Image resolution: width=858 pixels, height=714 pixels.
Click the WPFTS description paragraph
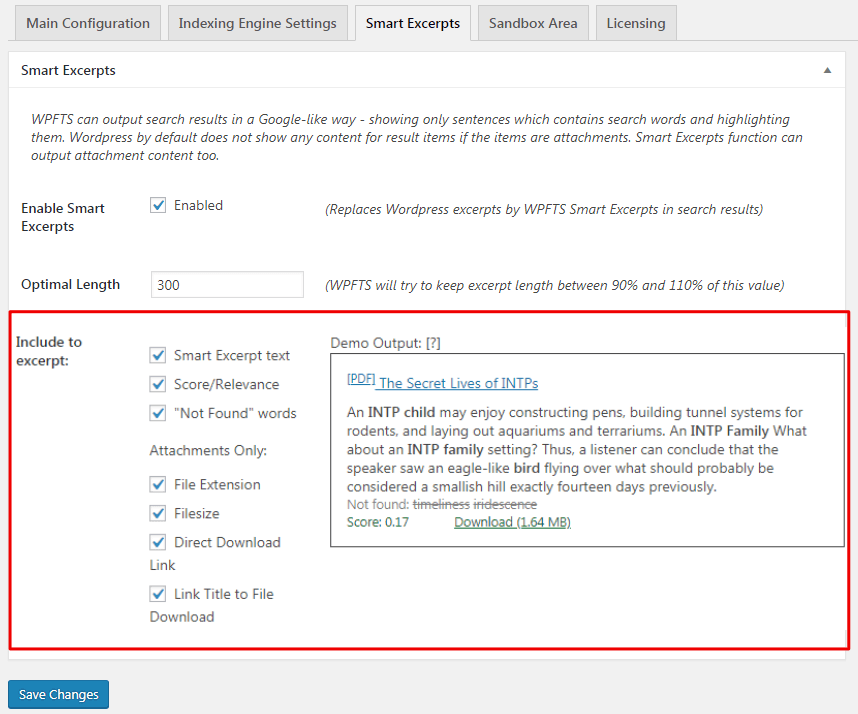pos(416,137)
